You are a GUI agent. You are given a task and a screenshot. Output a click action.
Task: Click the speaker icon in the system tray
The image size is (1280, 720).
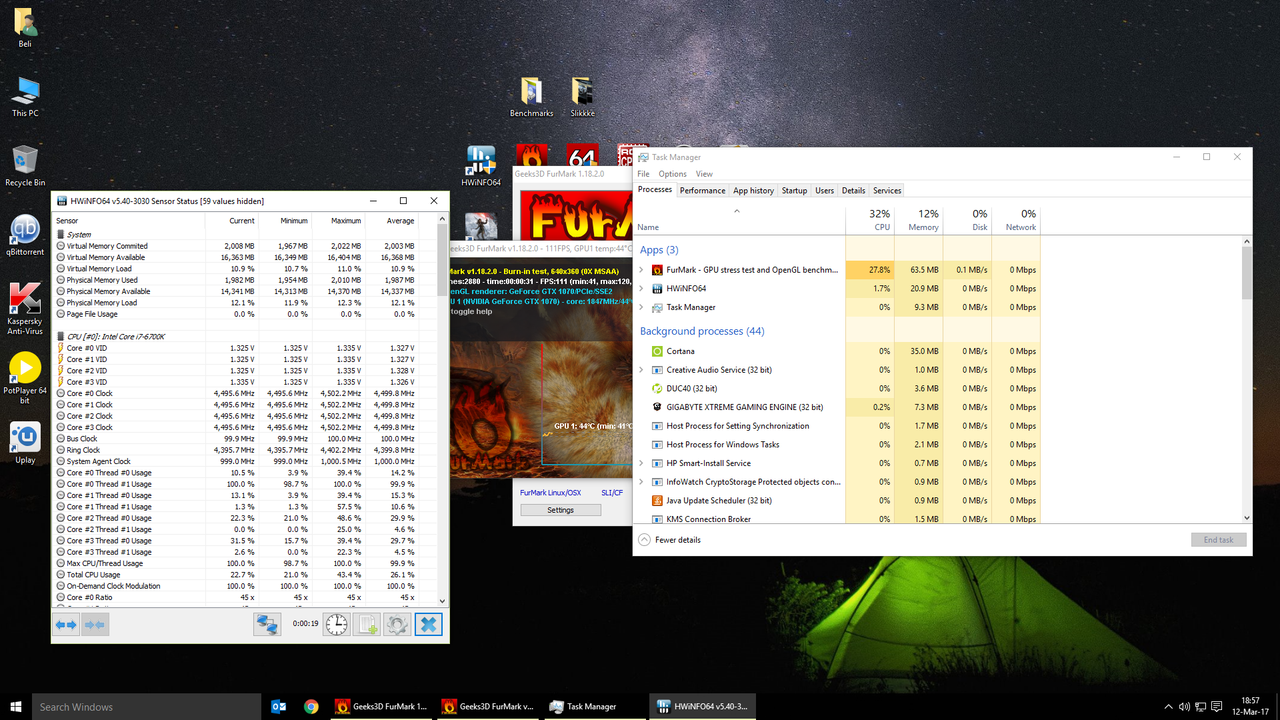(1185, 707)
